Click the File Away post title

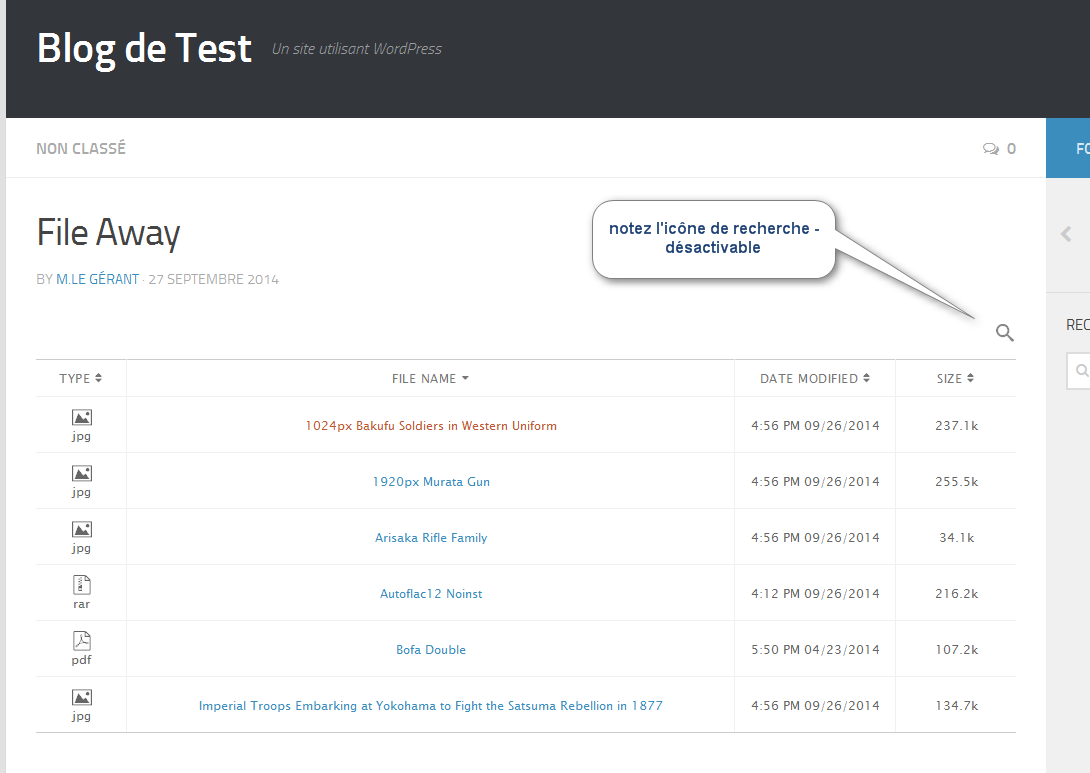coord(108,233)
